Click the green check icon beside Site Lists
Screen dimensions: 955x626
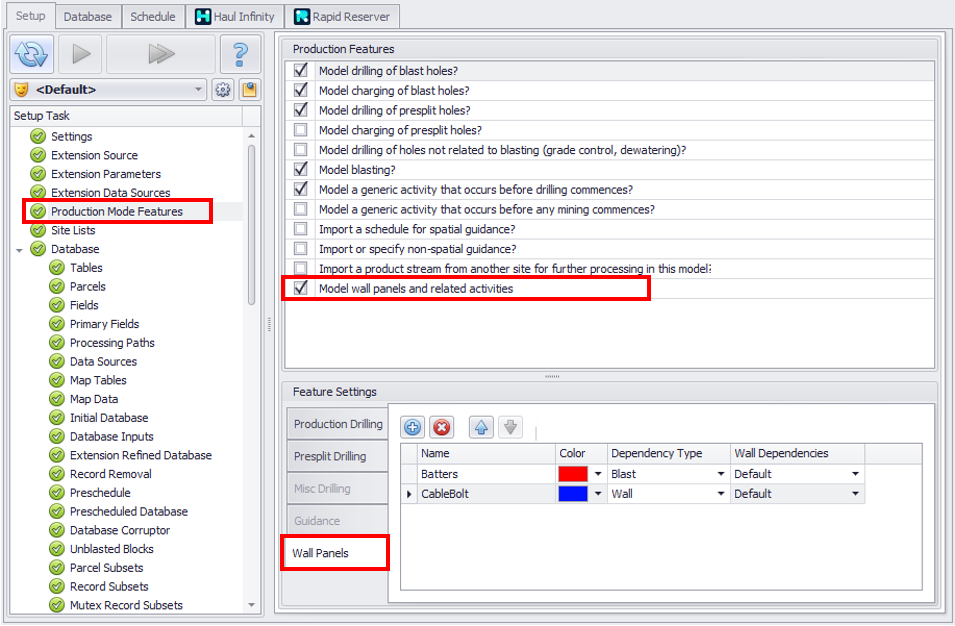coord(38,230)
